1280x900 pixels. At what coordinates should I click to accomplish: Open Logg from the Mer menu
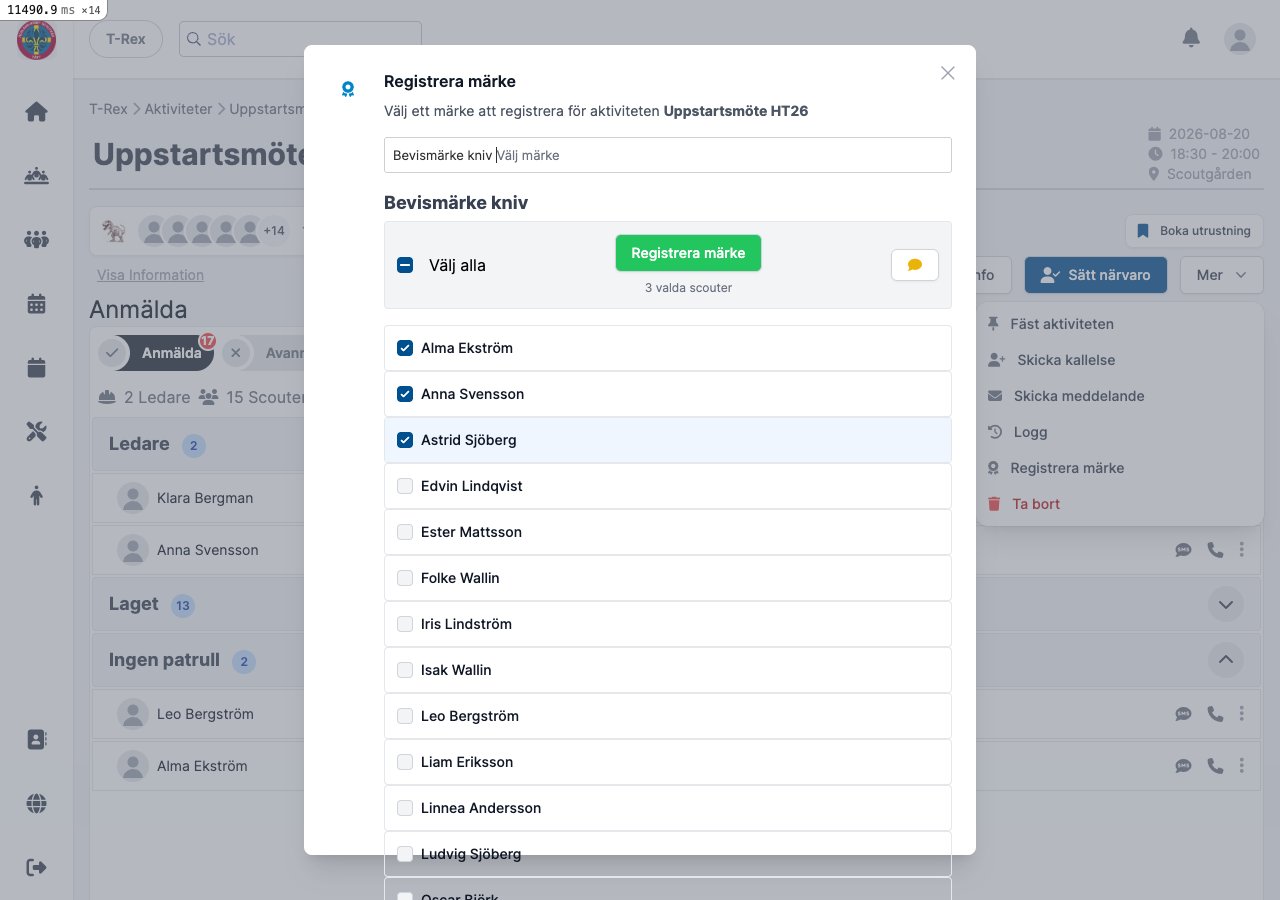[x=1120, y=432]
